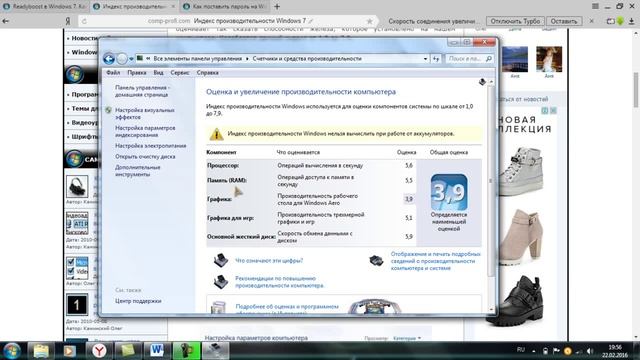Screen dimensions: 640x360
Task: Open a new browser tab with plus
Action: click(277, 7)
